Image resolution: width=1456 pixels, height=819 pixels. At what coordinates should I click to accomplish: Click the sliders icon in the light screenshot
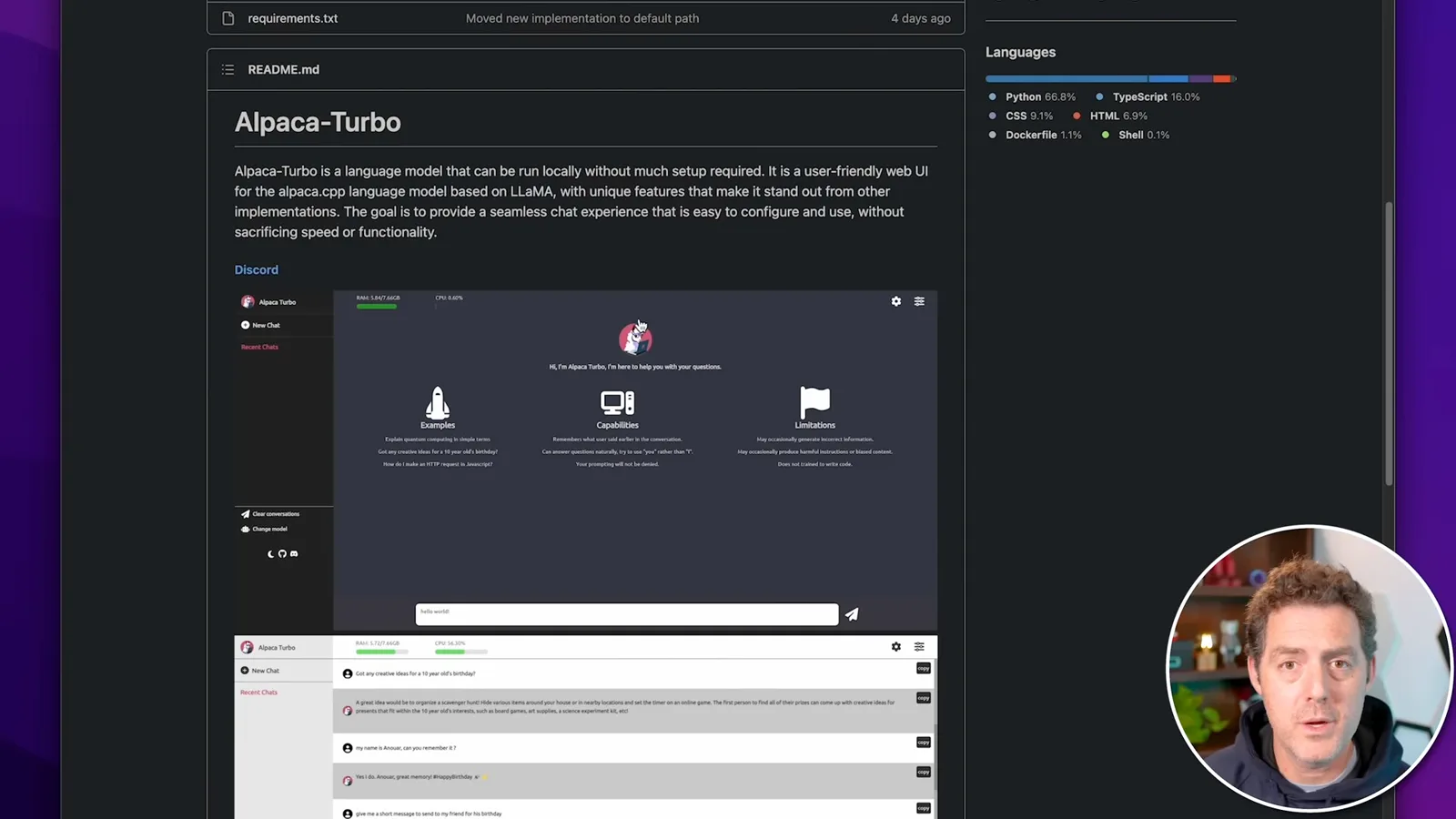tap(919, 647)
